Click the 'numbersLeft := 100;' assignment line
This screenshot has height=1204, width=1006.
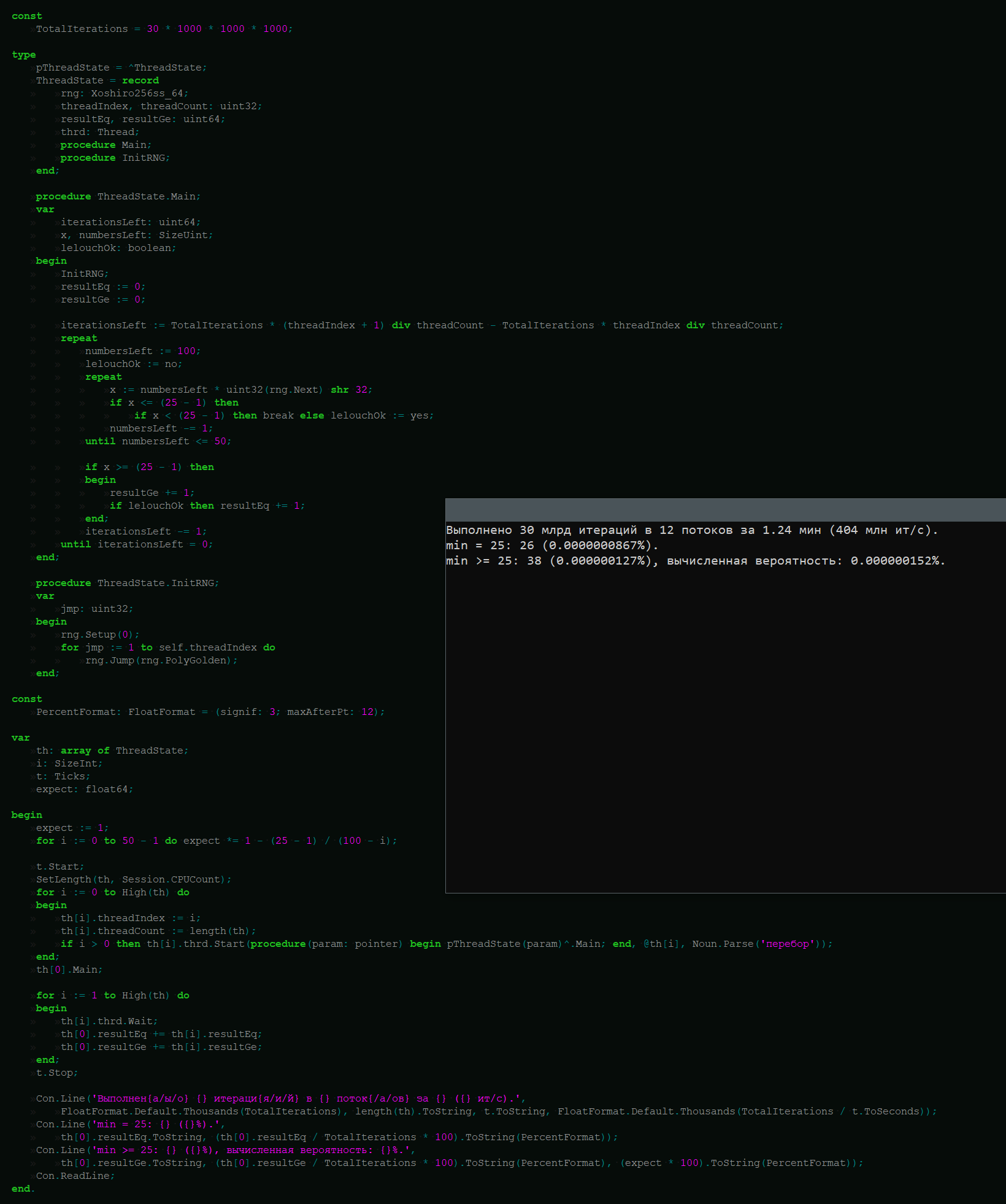(x=142, y=351)
